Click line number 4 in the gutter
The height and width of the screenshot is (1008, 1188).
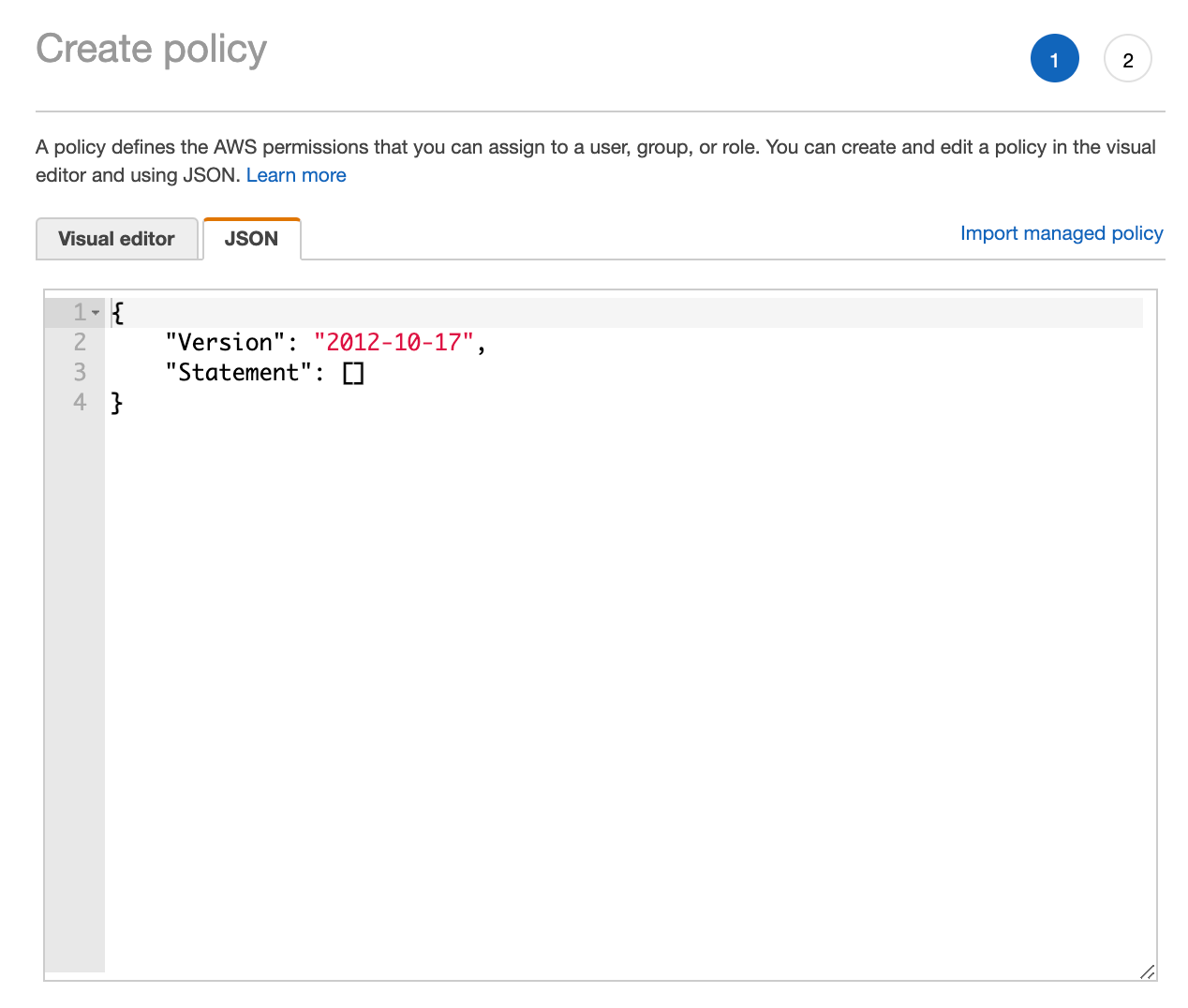(x=79, y=402)
